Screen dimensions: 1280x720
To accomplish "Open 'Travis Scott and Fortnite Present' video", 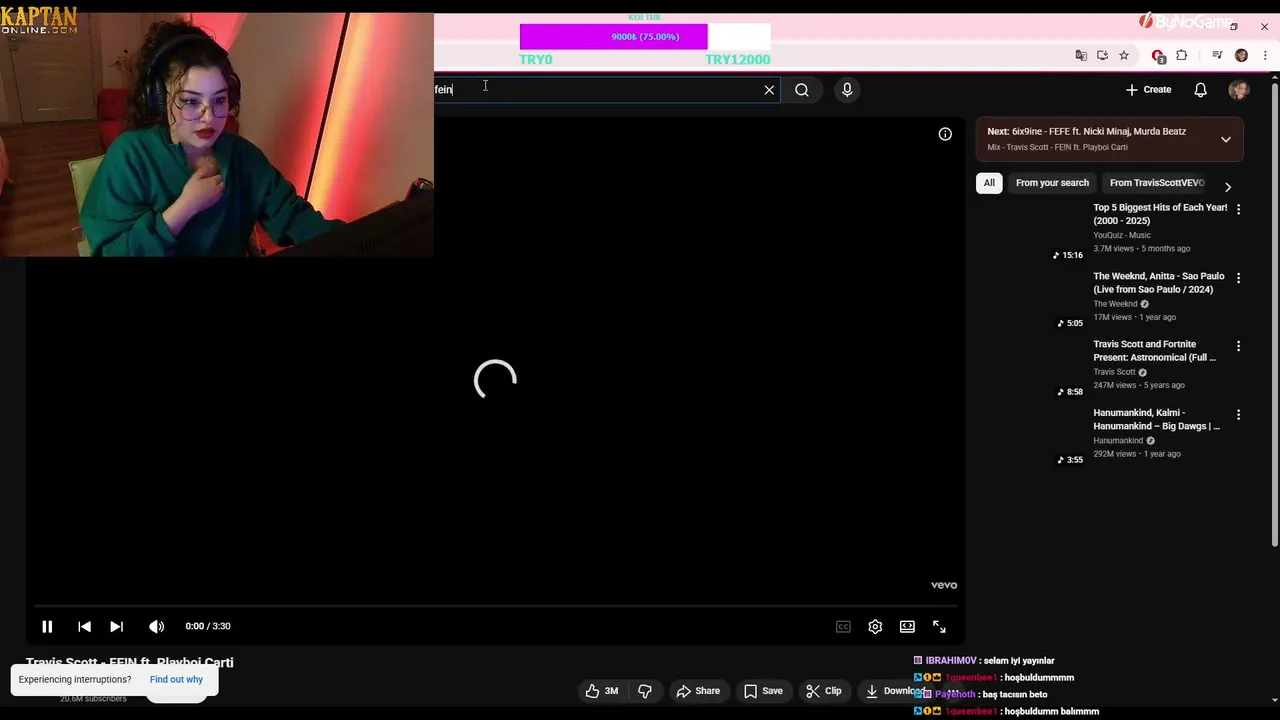I will click(1155, 351).
